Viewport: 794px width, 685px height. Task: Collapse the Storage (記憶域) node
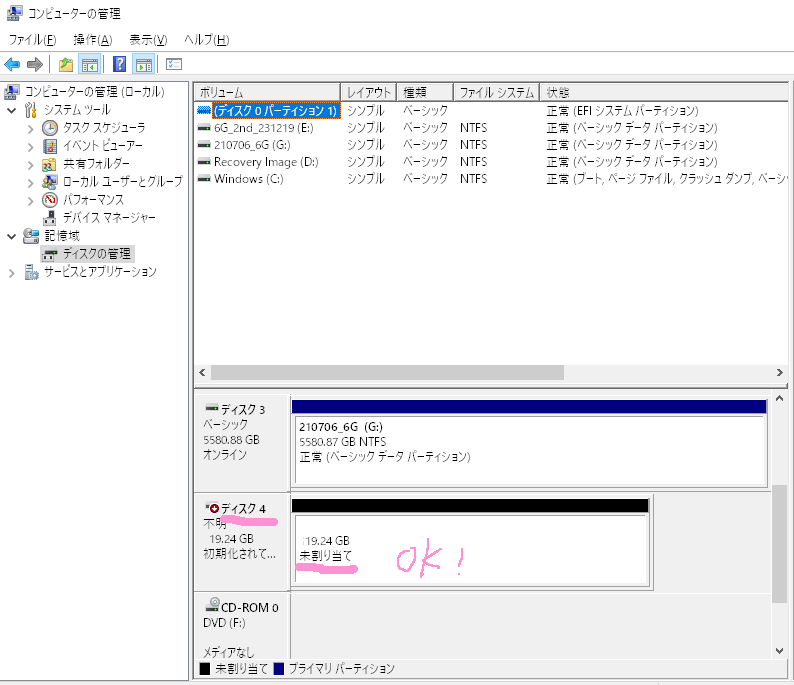(12, 236)
